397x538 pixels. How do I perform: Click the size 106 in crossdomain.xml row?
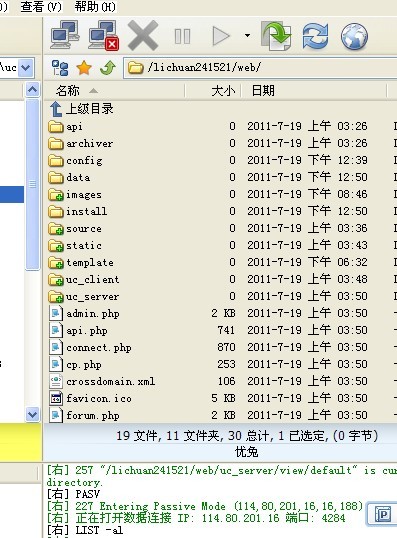pyautogui.click(x=226, y=382)
